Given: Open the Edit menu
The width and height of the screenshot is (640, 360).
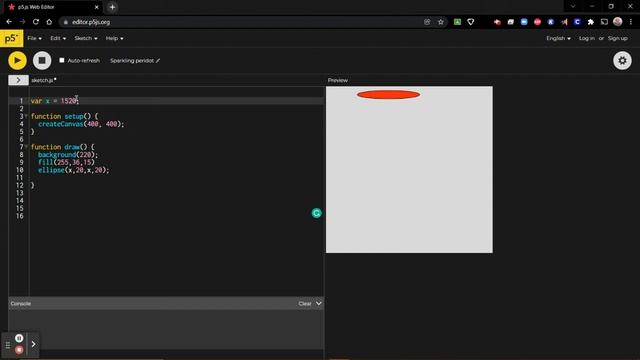Looking at the screenshot, I should click(58, 38).
